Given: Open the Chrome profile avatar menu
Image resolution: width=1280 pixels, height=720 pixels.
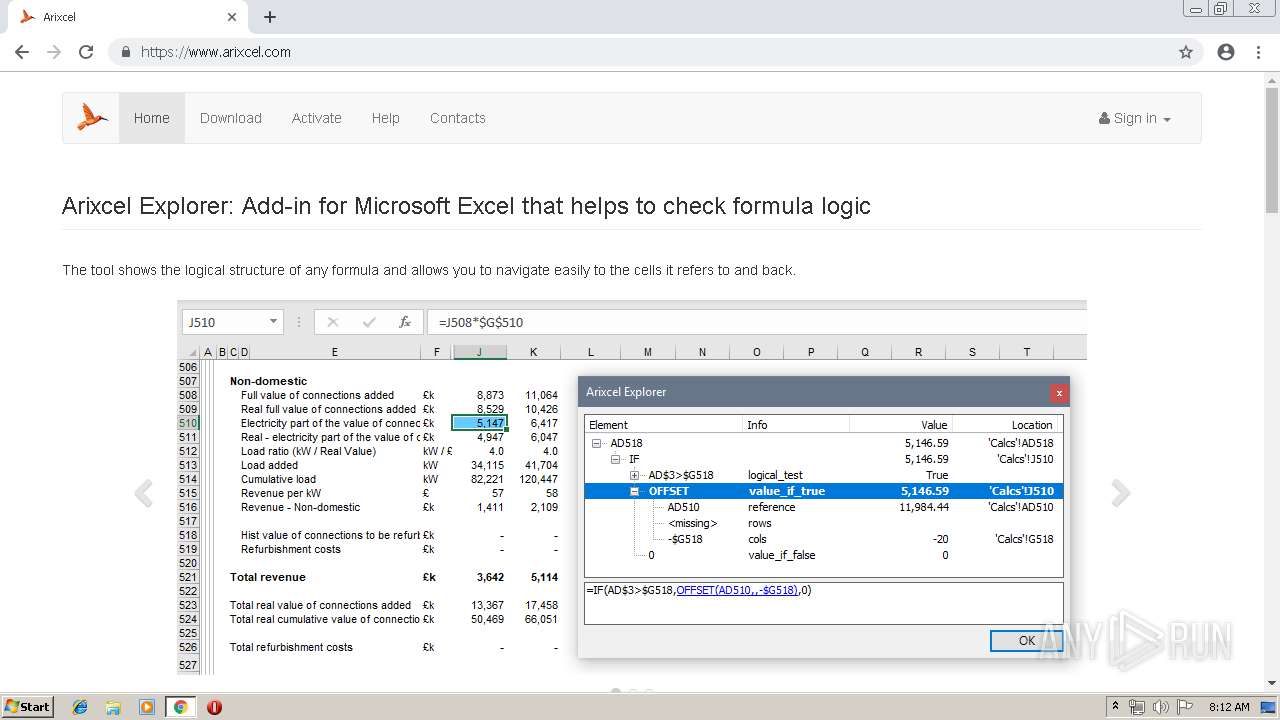Looking at the screenshot, I should pos(1226,52).
